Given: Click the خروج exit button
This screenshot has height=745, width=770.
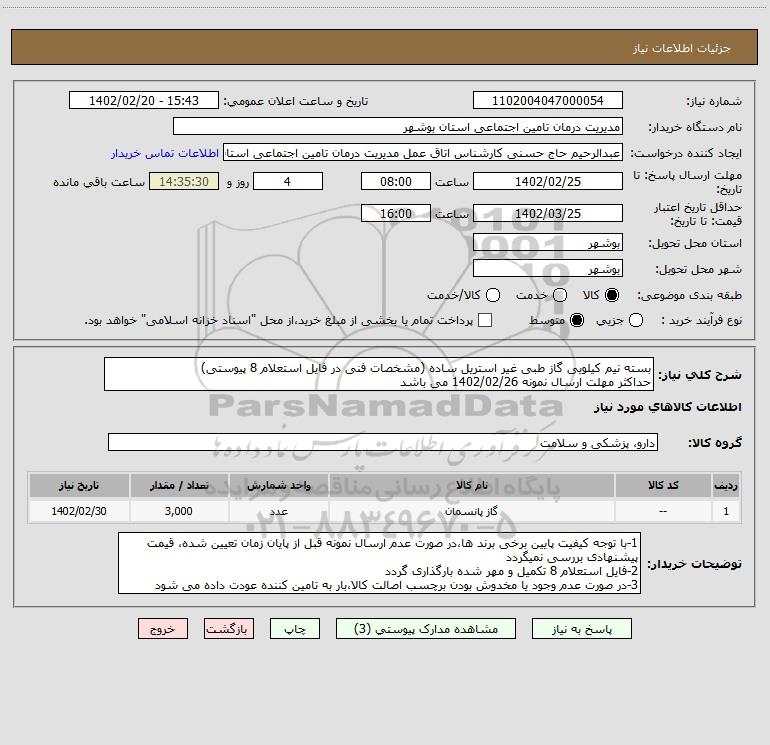Looking at the screenshot, I should coord(163,629).
